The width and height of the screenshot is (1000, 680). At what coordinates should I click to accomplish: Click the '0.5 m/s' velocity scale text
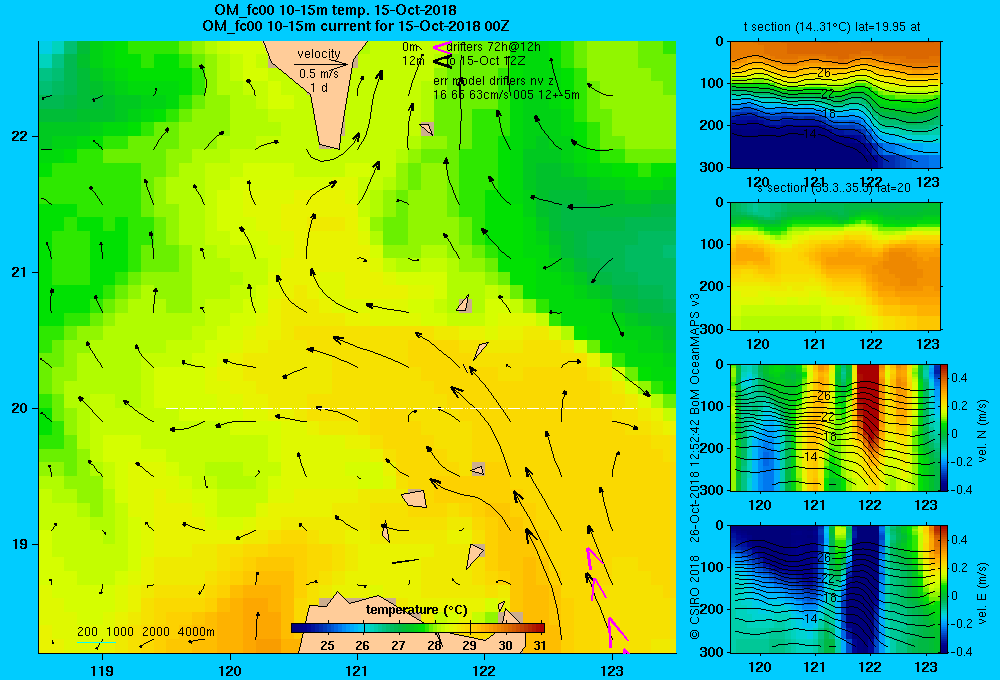pos(319,74)
